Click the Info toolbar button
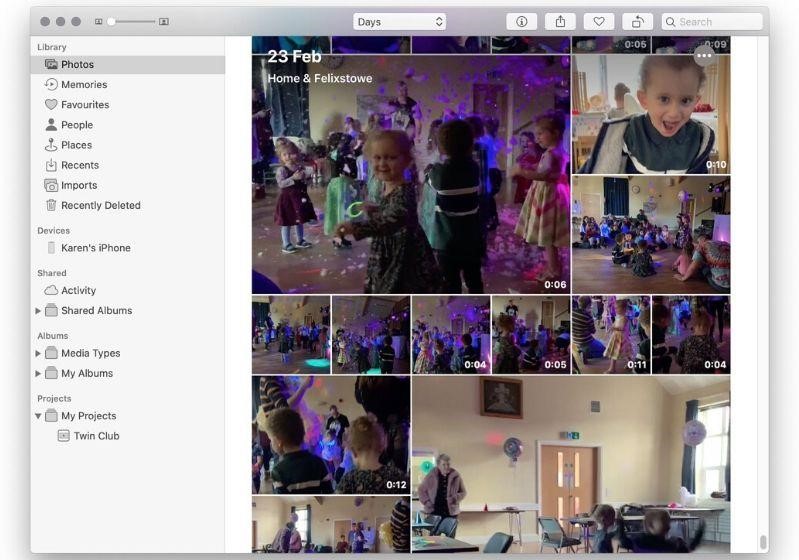The image size is (799, 560). tap(521, 22)
